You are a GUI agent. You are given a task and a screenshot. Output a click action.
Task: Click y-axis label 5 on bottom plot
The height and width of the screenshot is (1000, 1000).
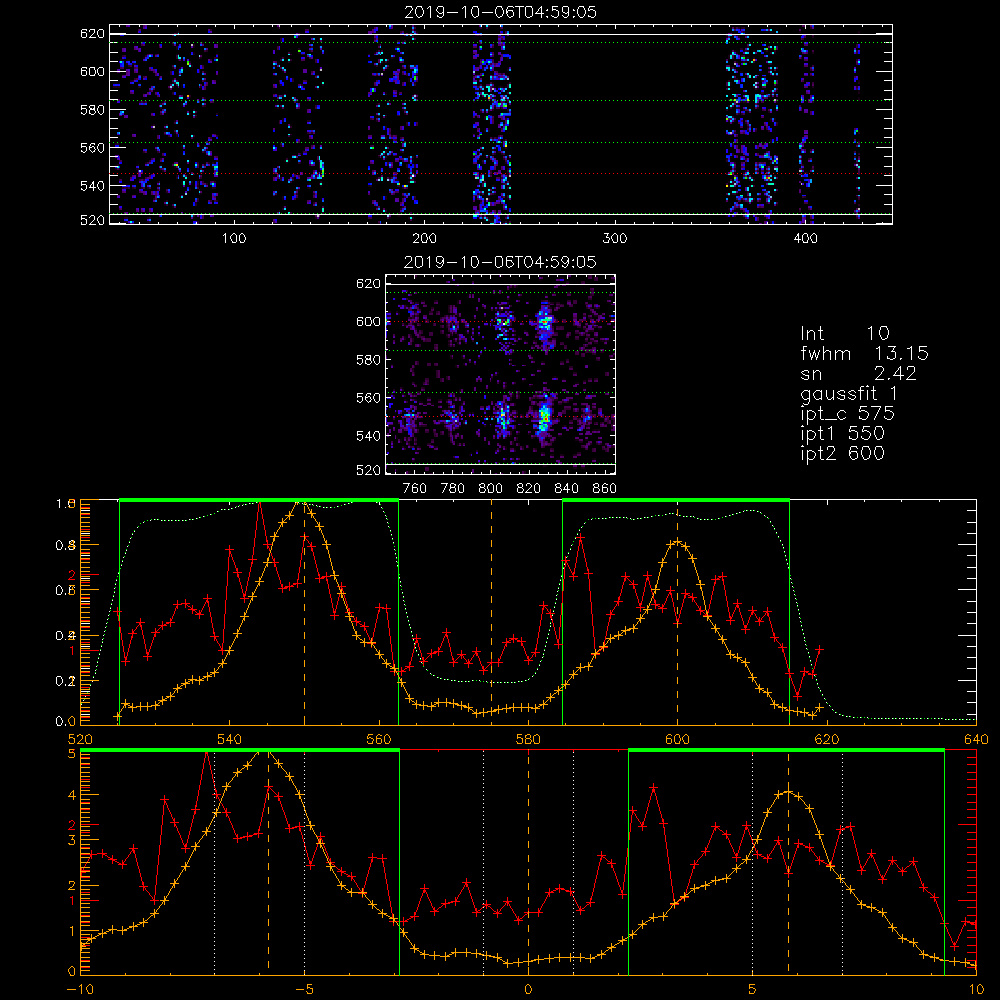[72, 754]
